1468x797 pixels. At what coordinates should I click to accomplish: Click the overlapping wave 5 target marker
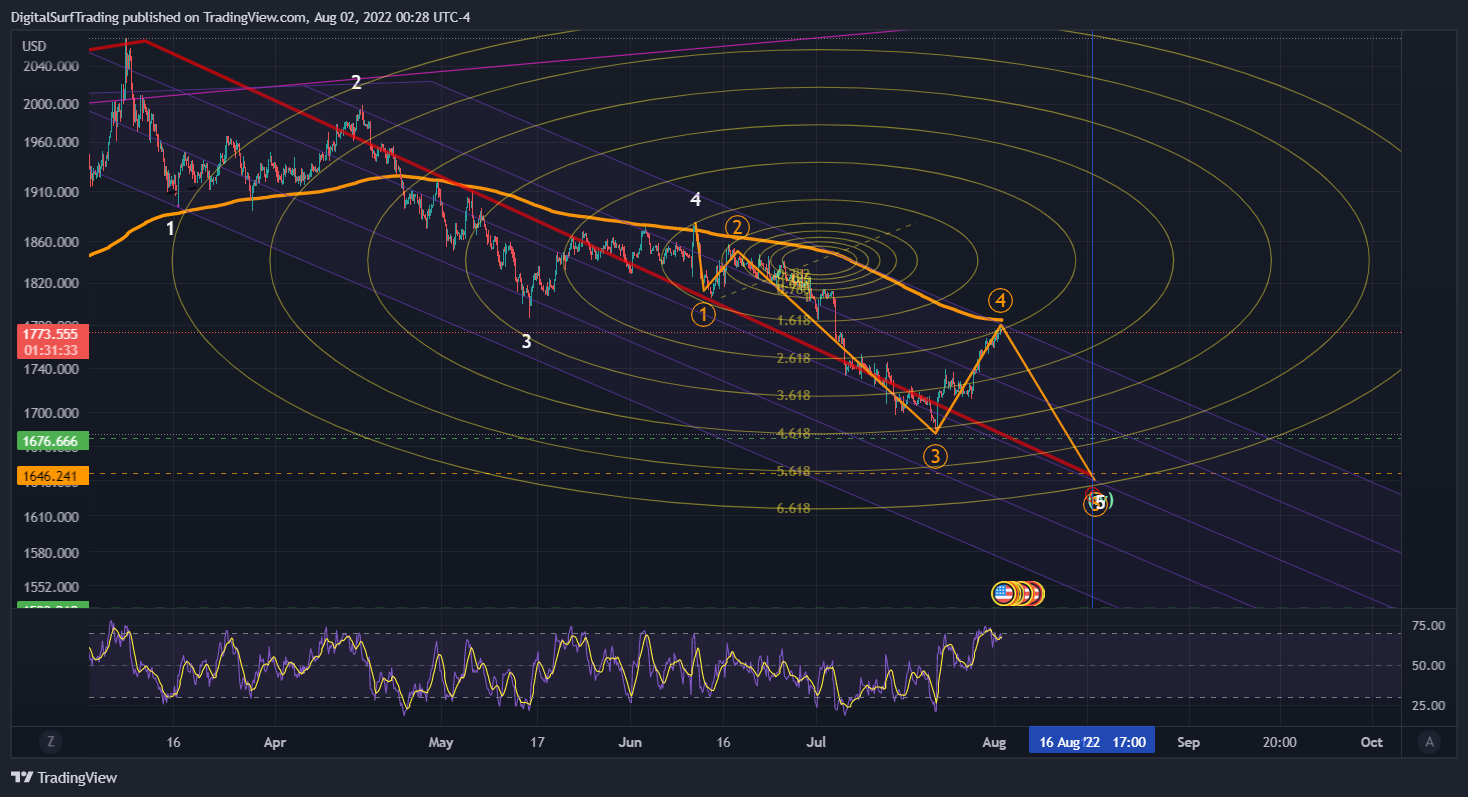click(x=1098, y=503)
